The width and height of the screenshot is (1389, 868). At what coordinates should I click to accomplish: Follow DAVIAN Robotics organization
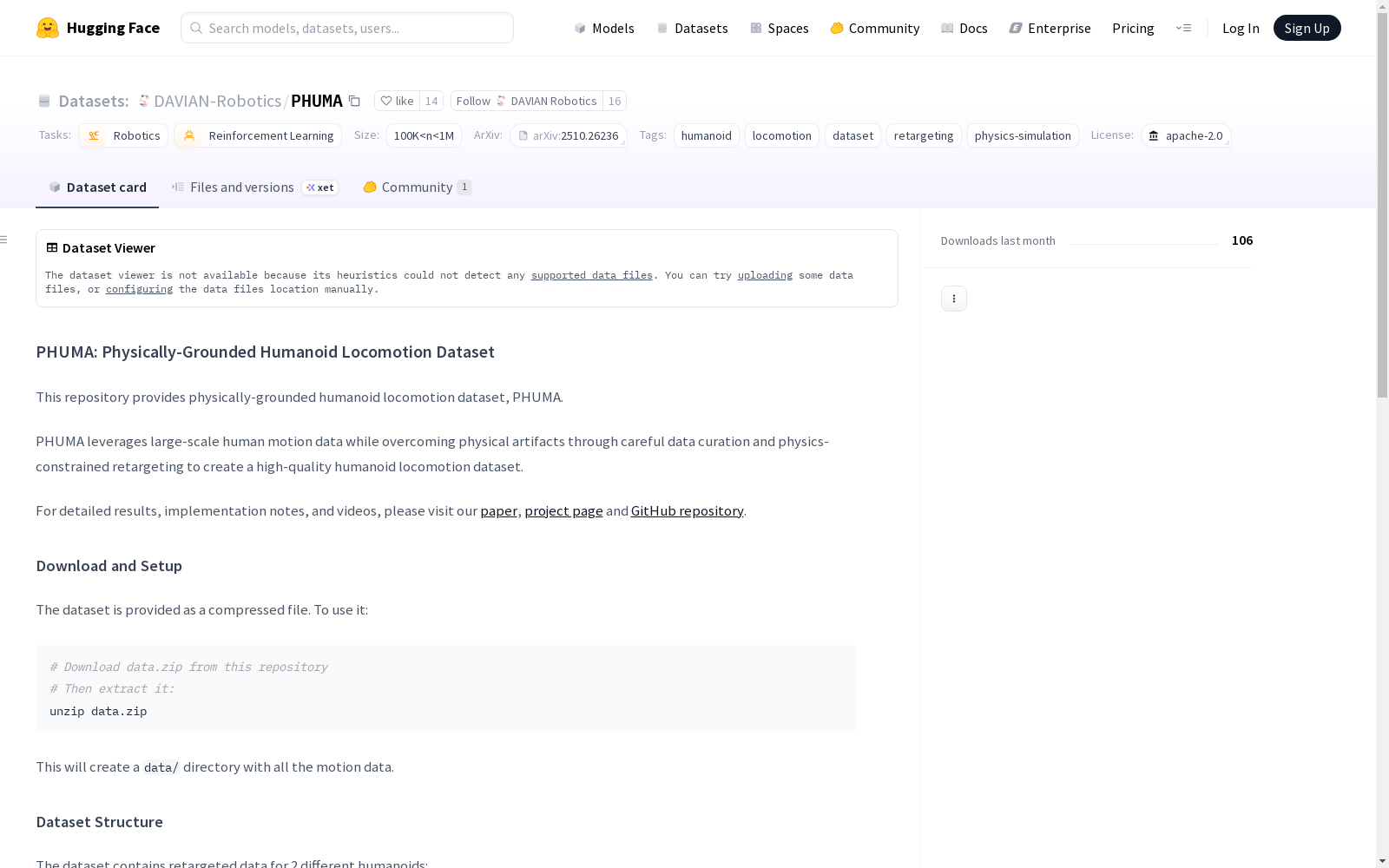(527, 101)
